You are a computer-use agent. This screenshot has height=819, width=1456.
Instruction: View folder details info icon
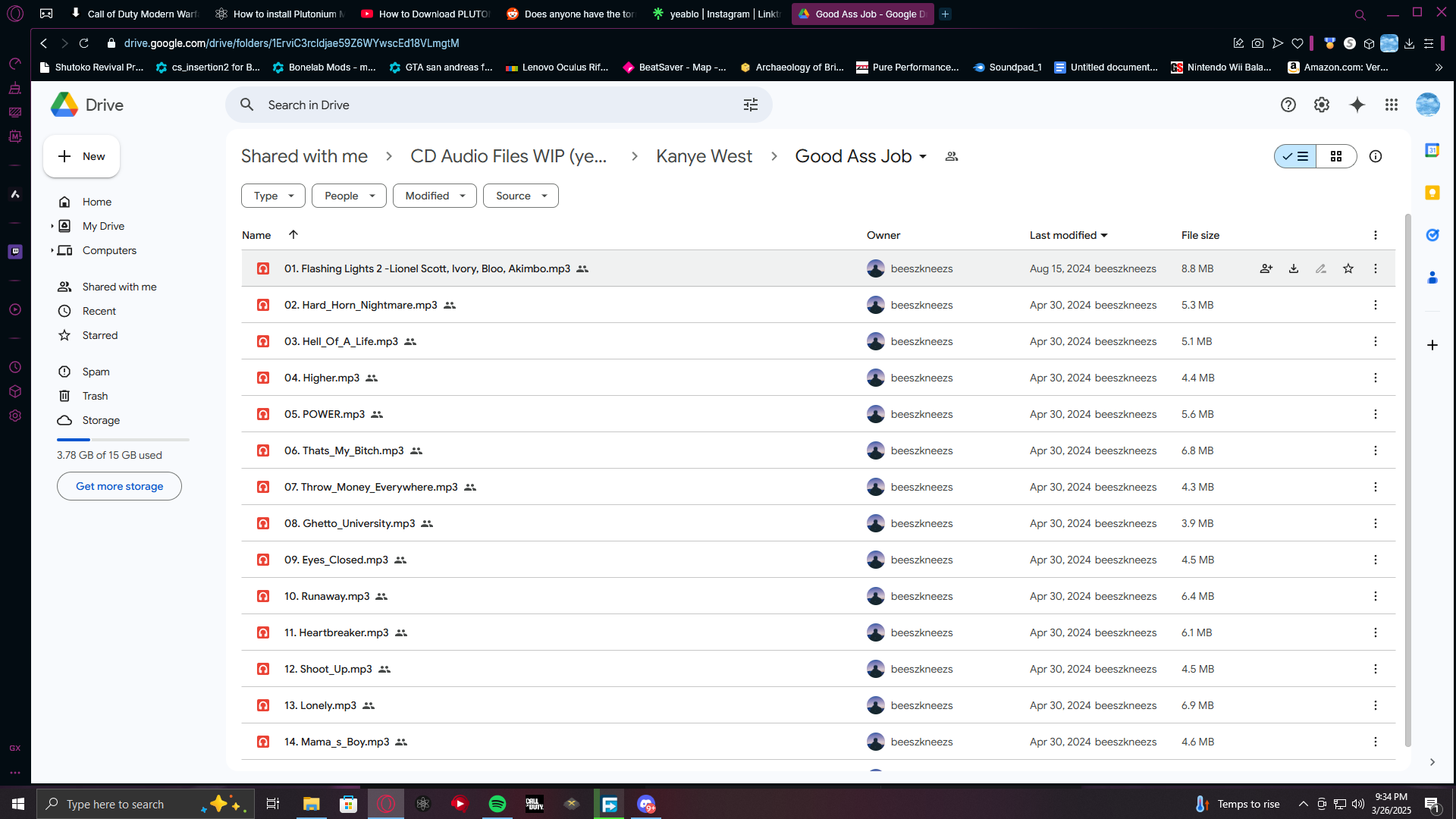(1376, 156)
